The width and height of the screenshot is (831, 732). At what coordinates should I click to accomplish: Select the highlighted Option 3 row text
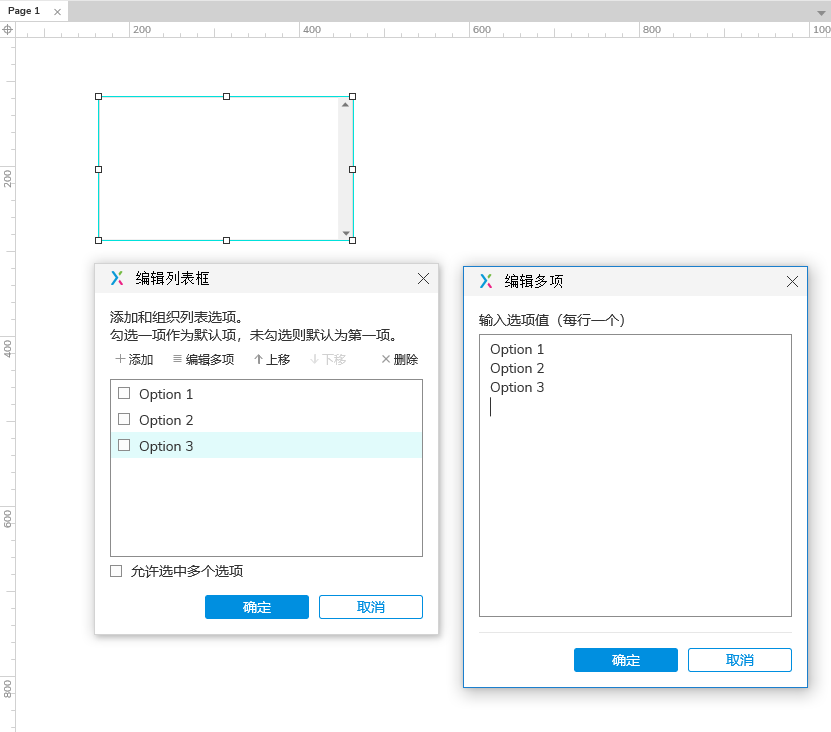tap(166, 446)
